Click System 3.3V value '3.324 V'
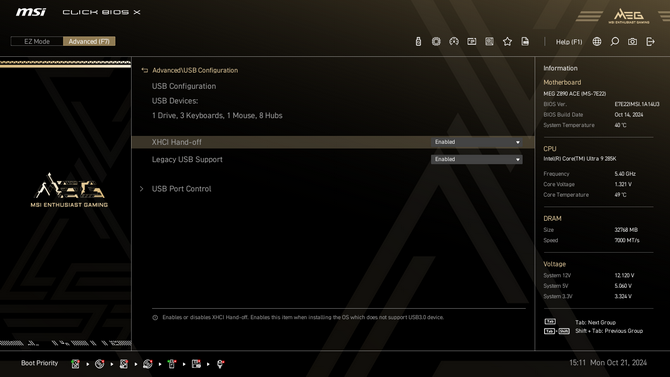 [x=623, y=296]
